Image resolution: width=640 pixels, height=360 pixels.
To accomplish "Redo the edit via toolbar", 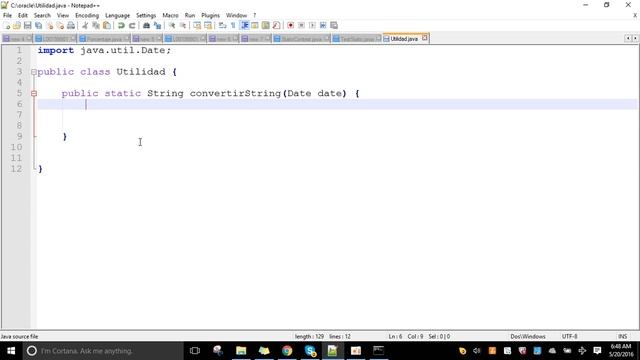I will coord(132,25).
